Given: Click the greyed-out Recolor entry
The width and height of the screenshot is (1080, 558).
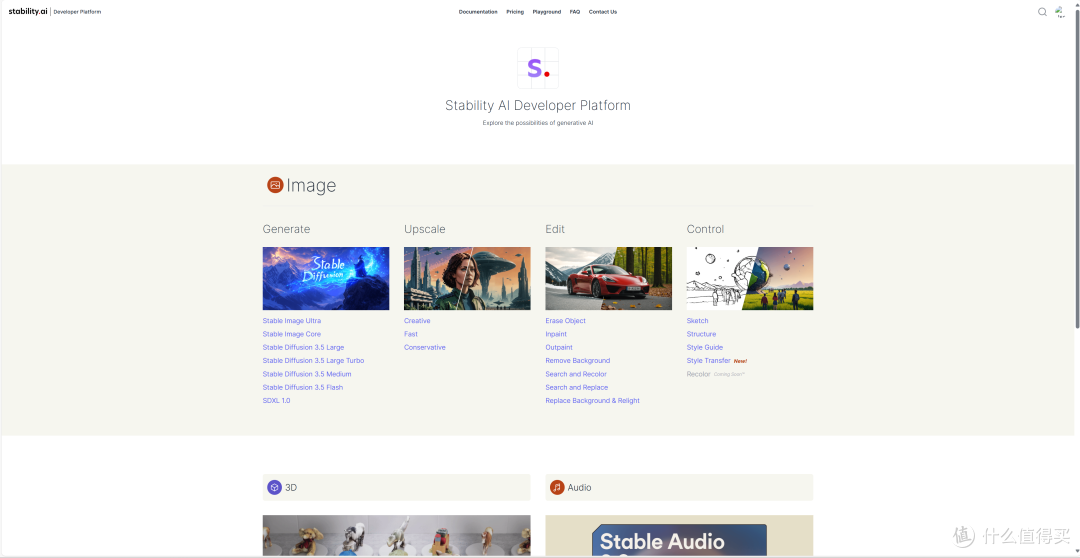Looking at the screenshot, I should 698,374.
